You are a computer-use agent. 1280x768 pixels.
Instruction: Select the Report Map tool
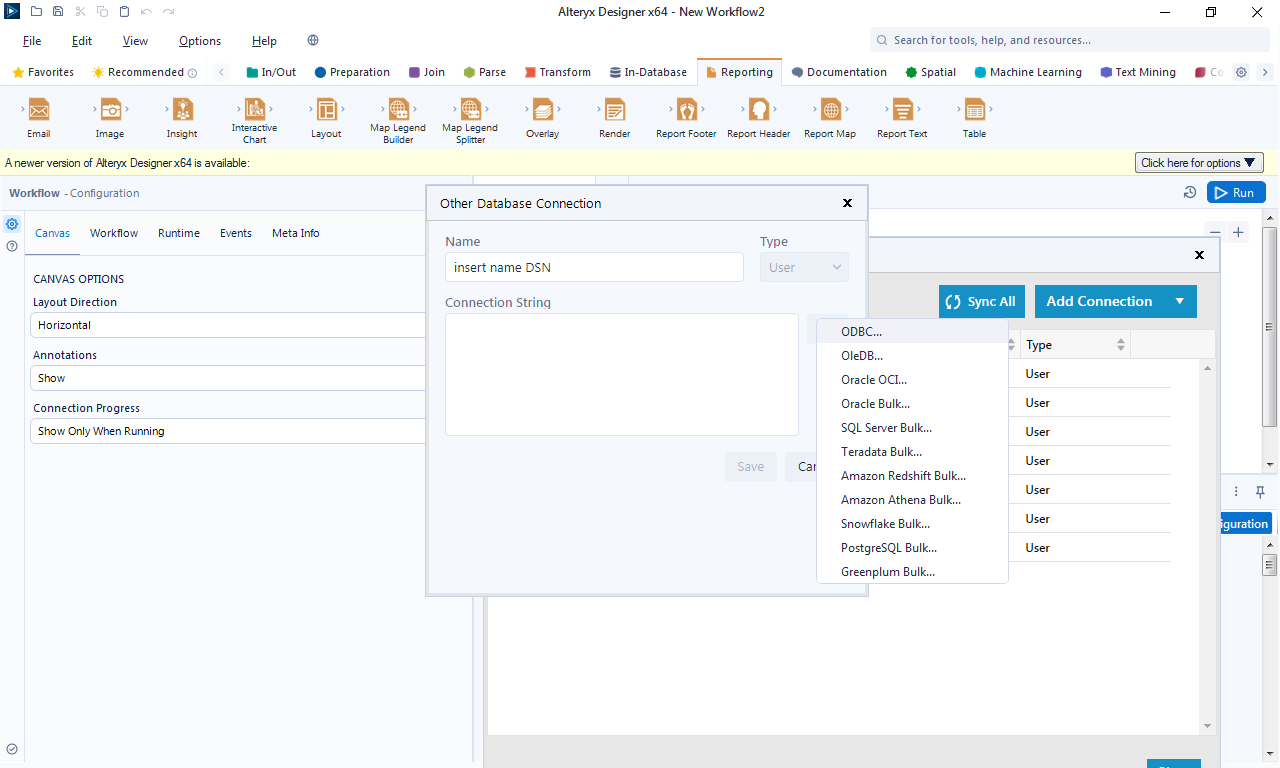[x=829, y=117]
